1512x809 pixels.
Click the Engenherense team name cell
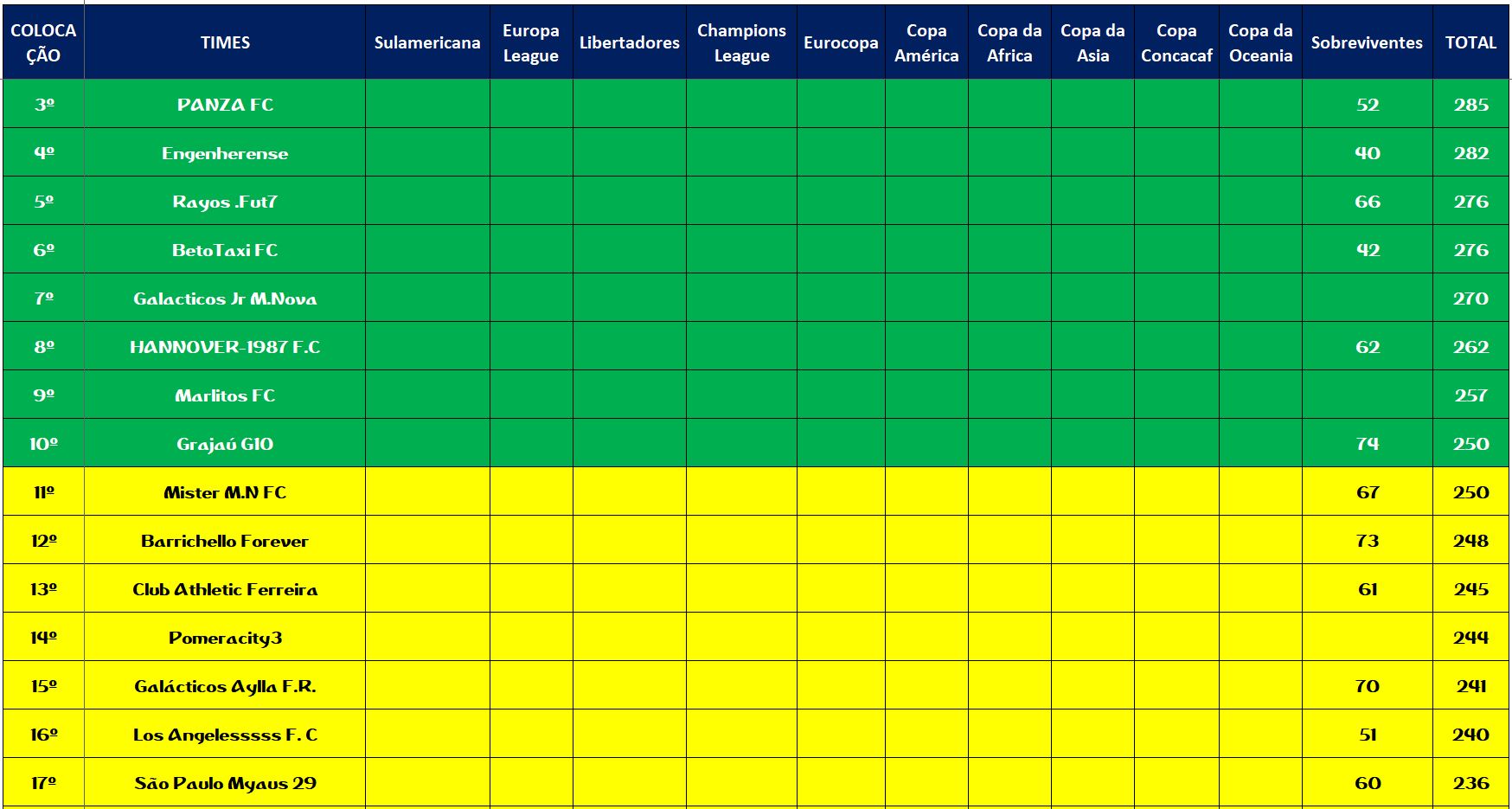[x=225, y=153]
